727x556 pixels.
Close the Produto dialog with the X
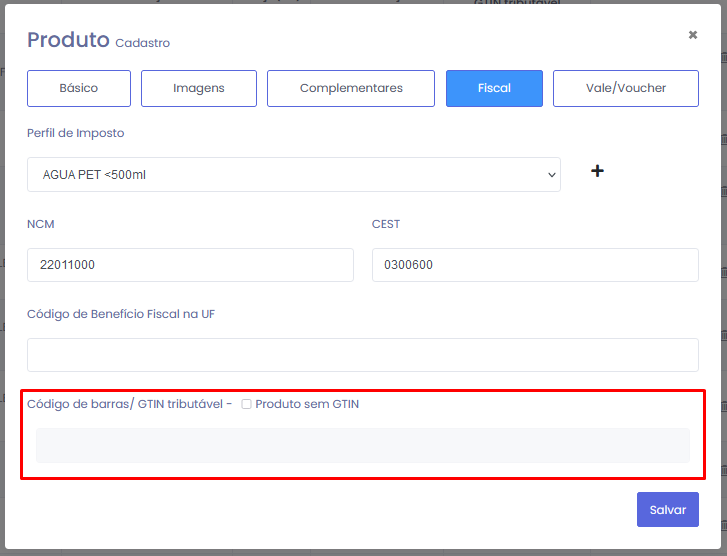point(692,35)
